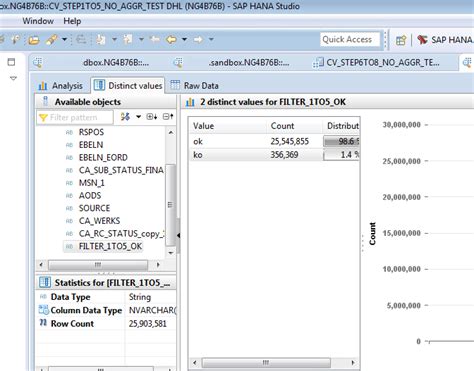Screen dimensions: 474x371
Task: Click the greyed document toolbar icon before first grey arrow
Action: (x=101, y=40)
